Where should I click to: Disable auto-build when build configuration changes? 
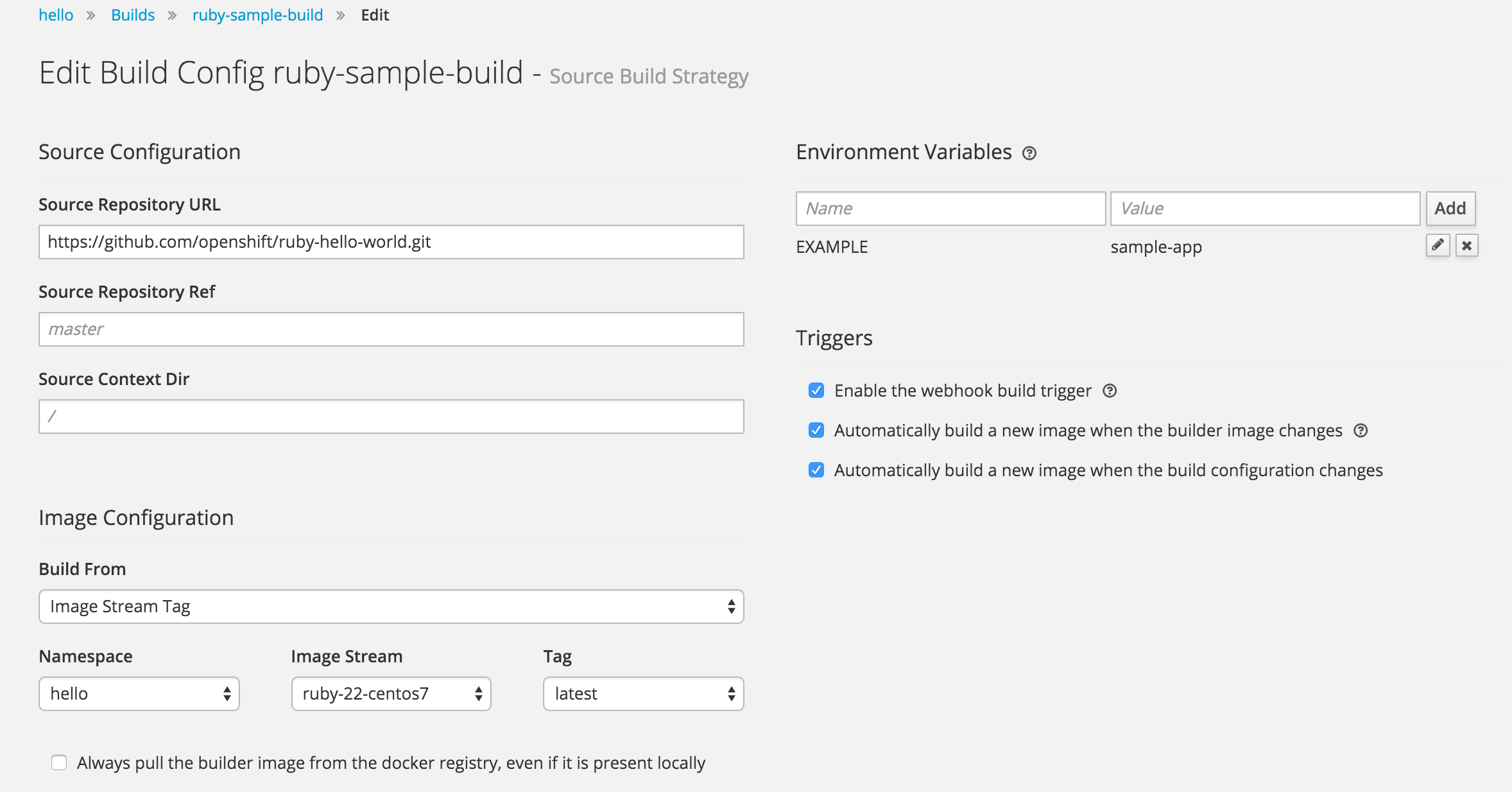(815, 470)
